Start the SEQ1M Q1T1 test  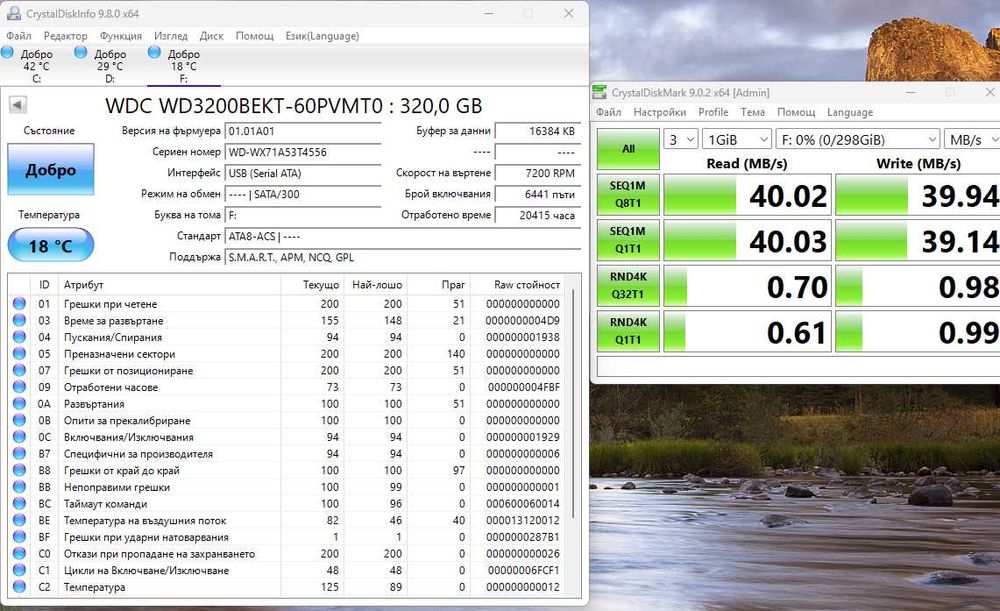tap(628, 240)
